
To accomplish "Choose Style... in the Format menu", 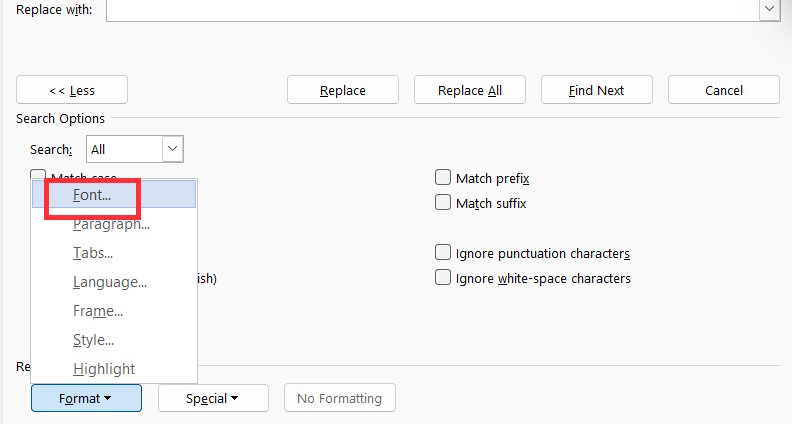I will coord(93,340).
